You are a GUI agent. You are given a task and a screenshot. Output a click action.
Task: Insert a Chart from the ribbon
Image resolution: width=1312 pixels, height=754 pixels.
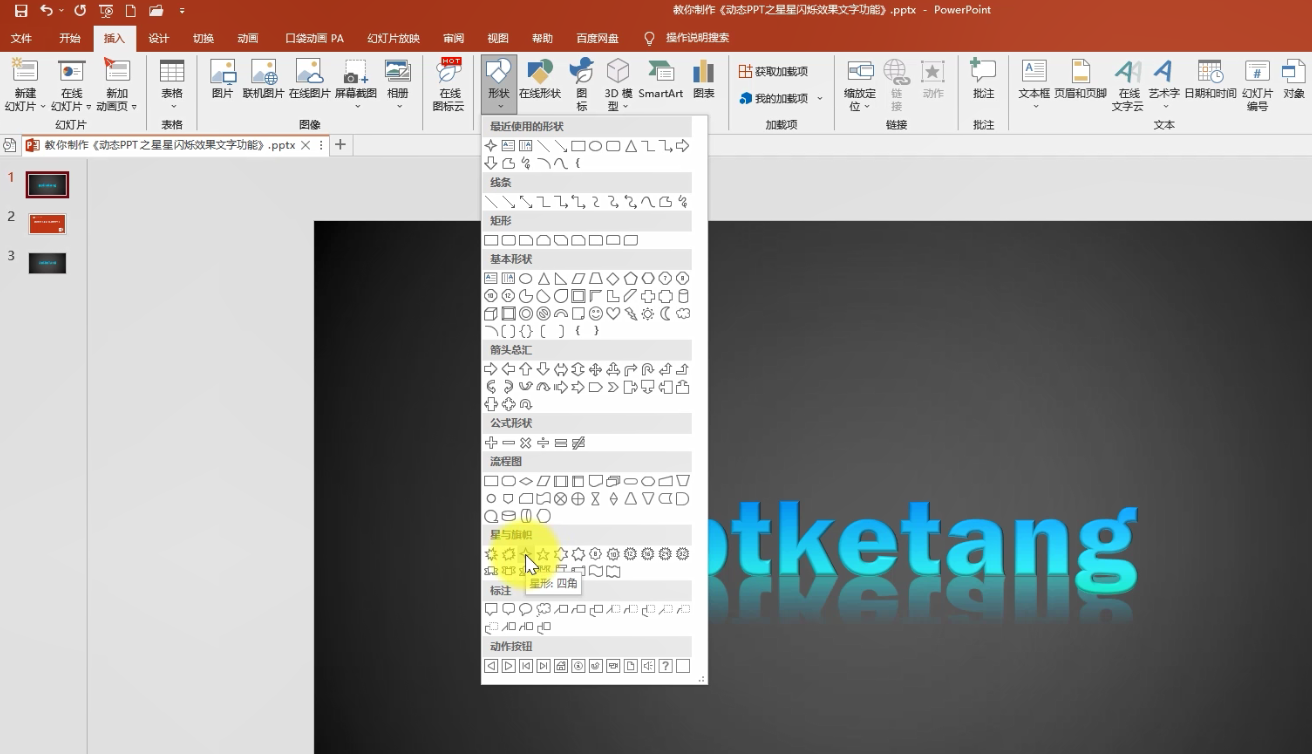(704, 80)
